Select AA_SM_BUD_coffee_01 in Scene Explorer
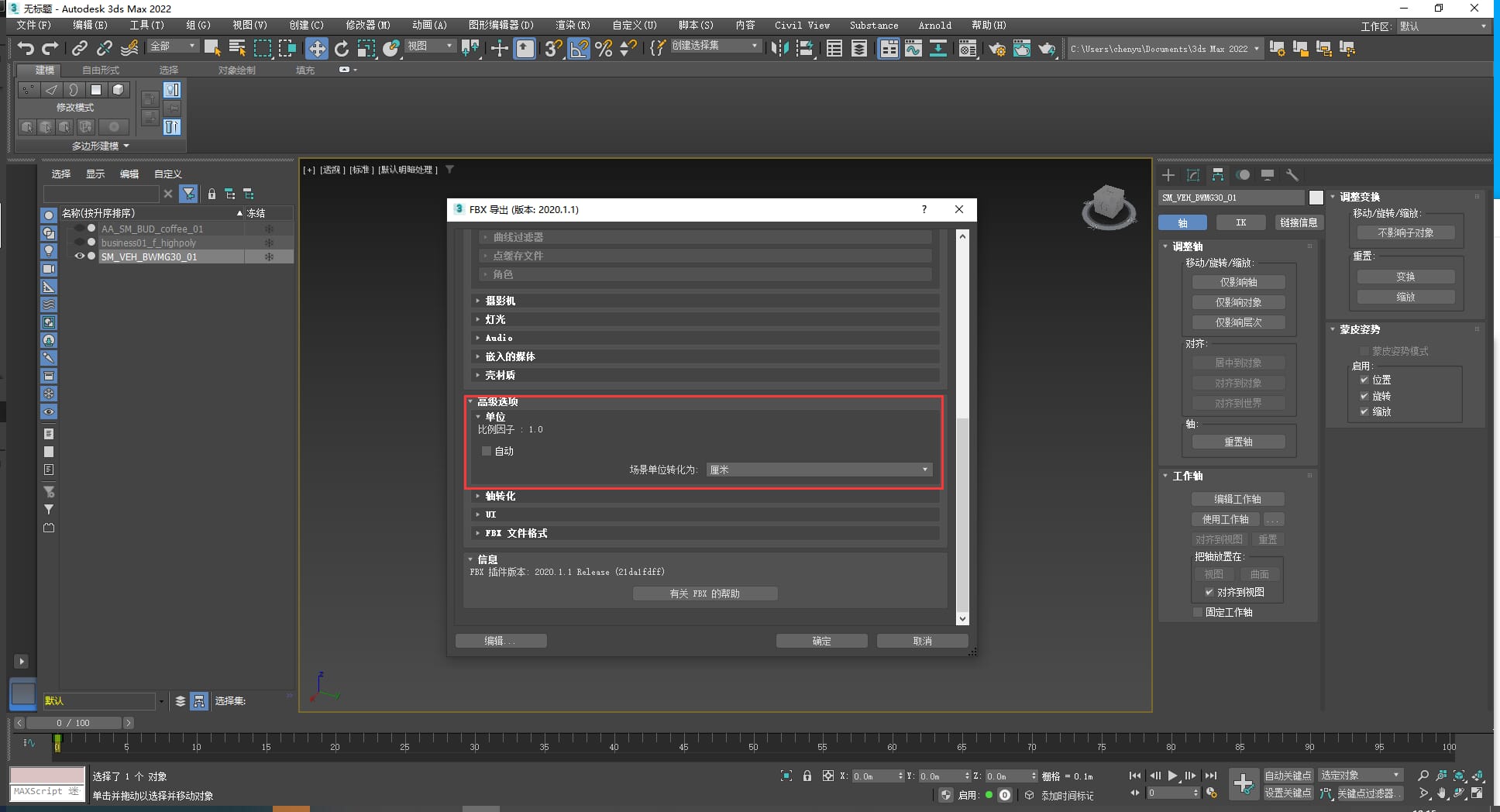 click(152, 229)
